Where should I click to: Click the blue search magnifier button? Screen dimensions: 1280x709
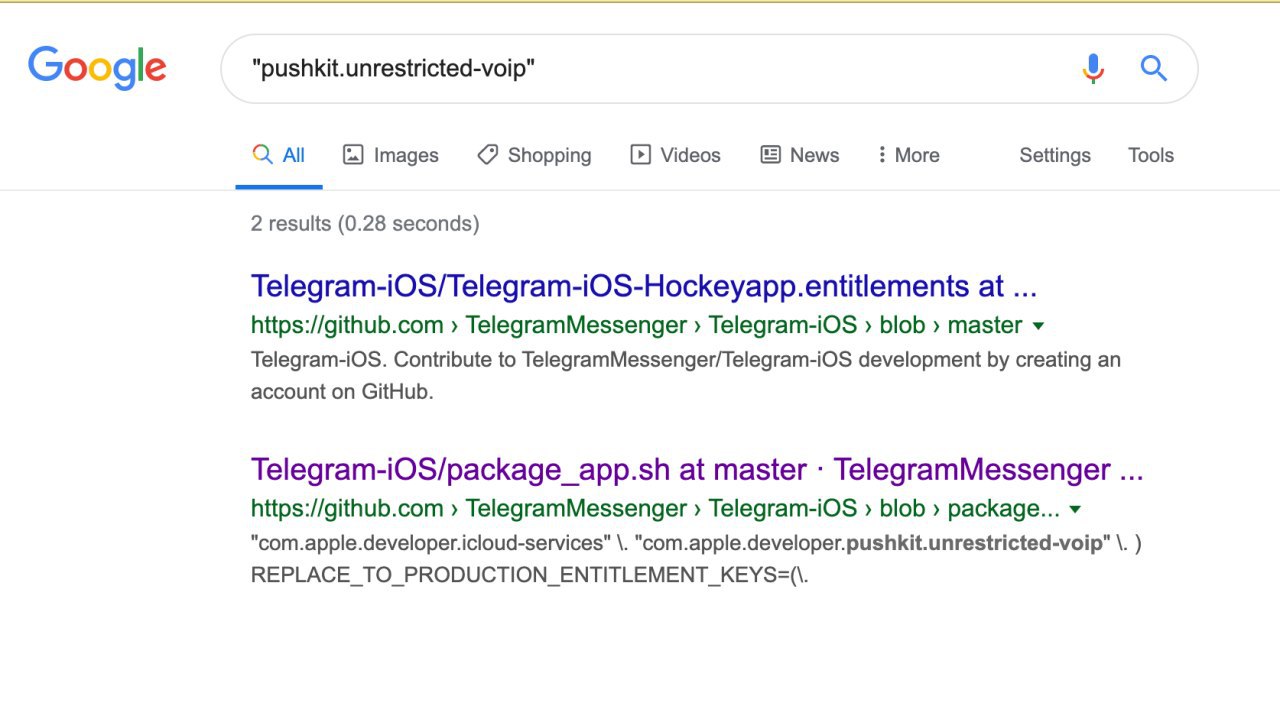[1154, 68]
